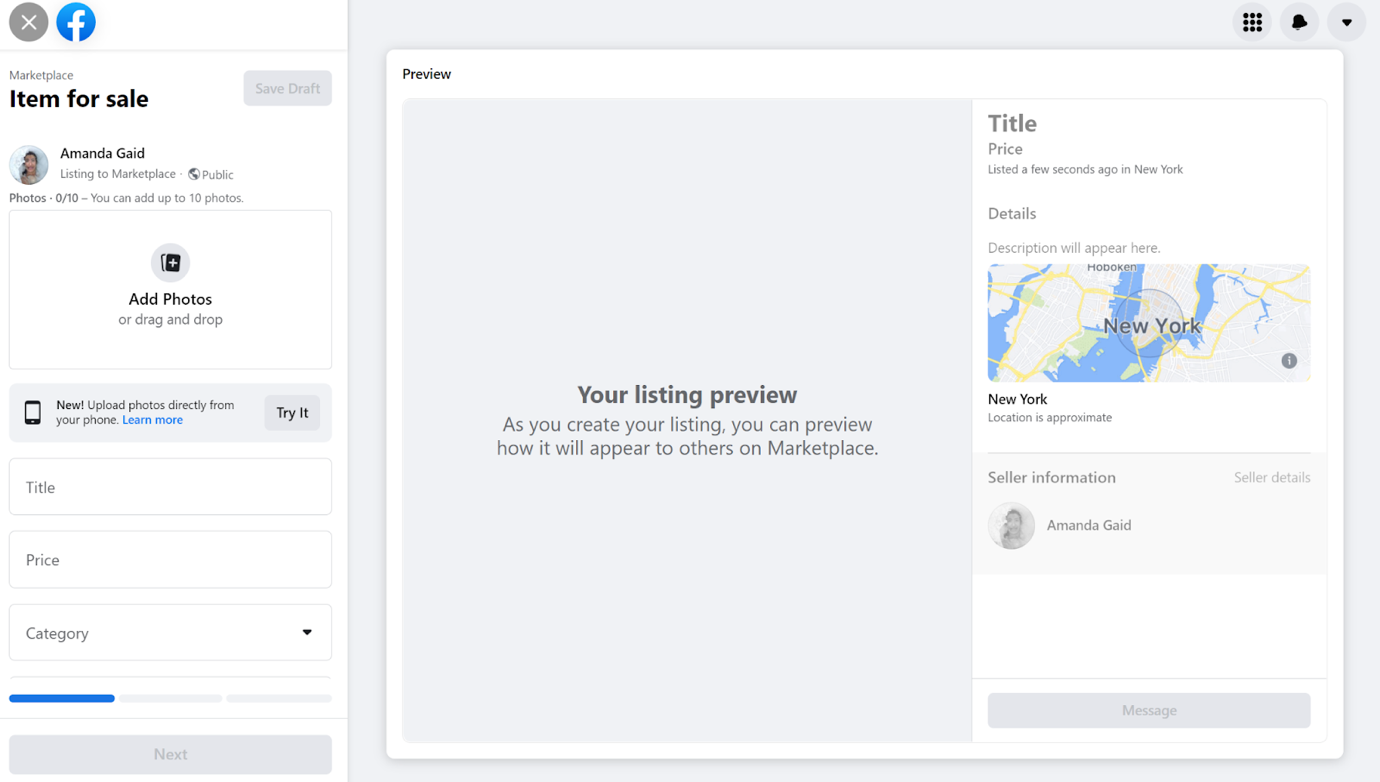The width and height of the screenshot is (1380, 782).
Task: Click the Public globe icon
Action: (x=194, y=174)
